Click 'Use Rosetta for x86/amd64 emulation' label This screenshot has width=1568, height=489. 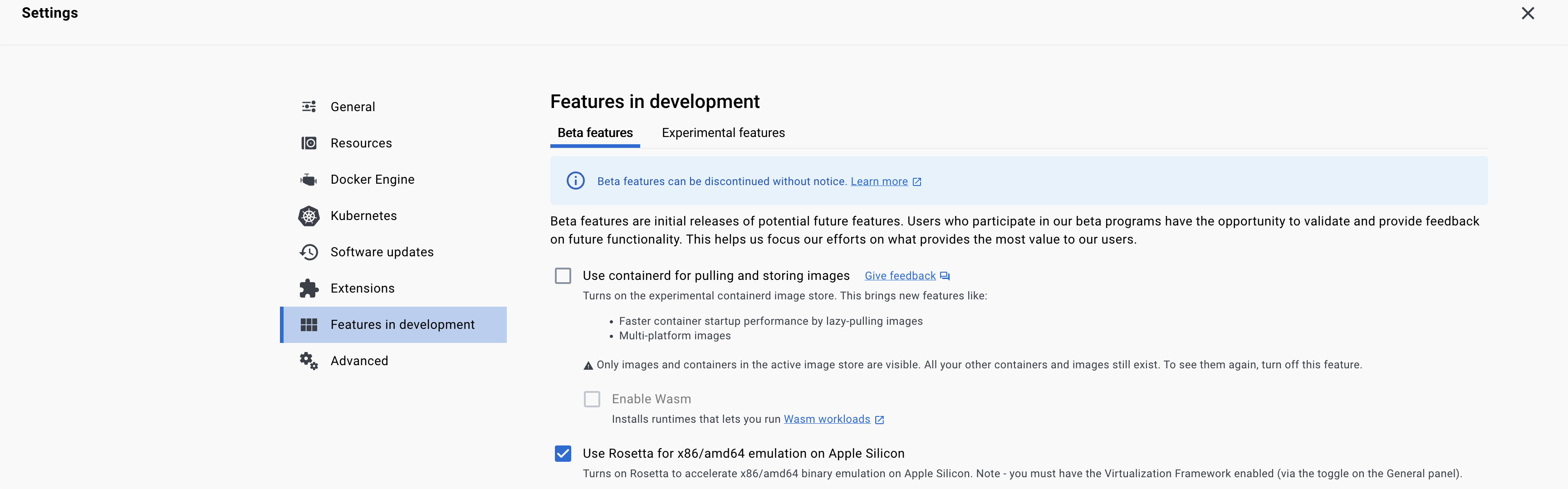click(x=743, y=454)
